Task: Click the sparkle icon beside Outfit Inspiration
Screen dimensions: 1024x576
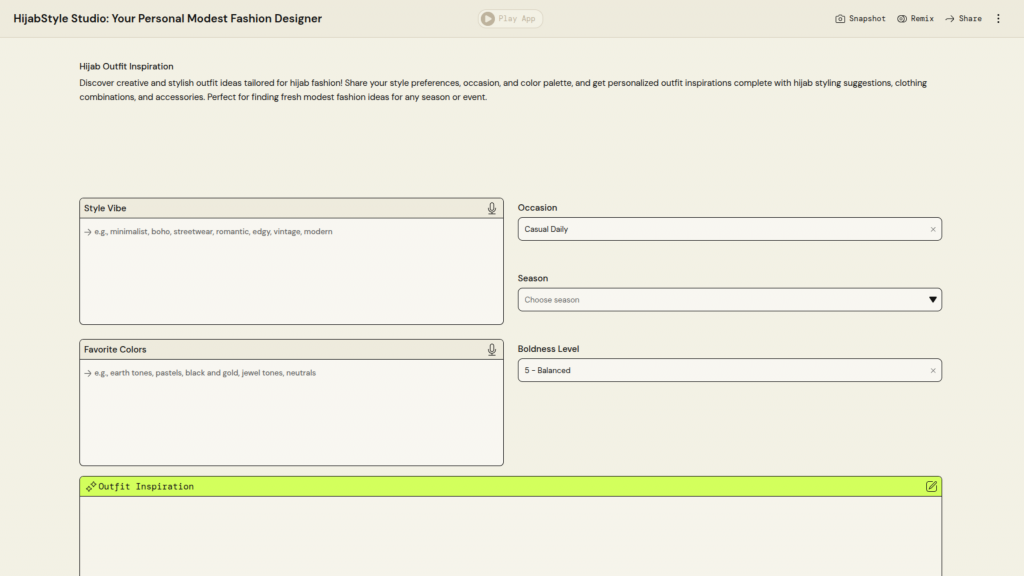Action: 91,487
